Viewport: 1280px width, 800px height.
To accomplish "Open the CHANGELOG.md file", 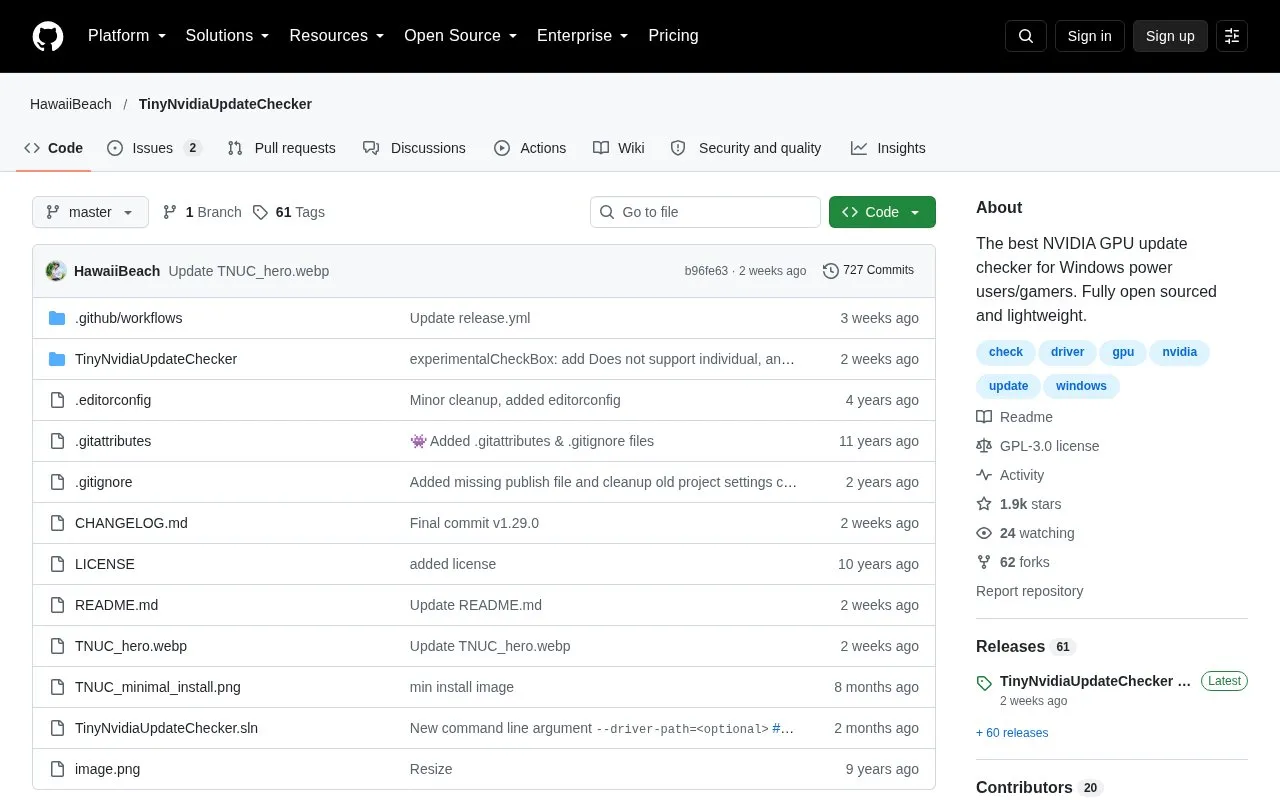I will coord(131,523).
